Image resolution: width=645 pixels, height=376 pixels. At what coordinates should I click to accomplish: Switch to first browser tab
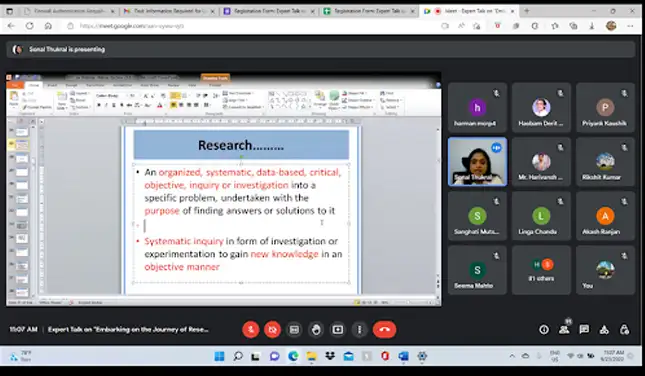69,11
